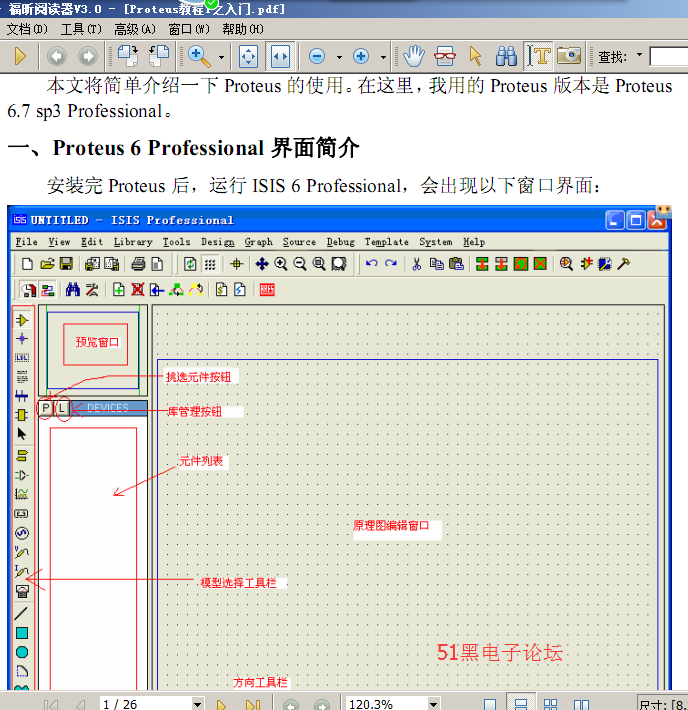Click the 120.3% zoom level box
This screenshot has height=710, width=688.
click(387, 704)
